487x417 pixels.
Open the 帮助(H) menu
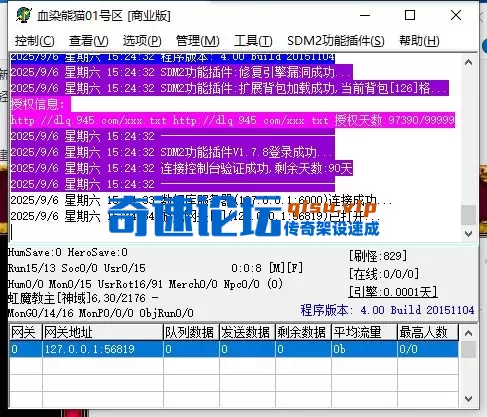(x=419, y=41)
